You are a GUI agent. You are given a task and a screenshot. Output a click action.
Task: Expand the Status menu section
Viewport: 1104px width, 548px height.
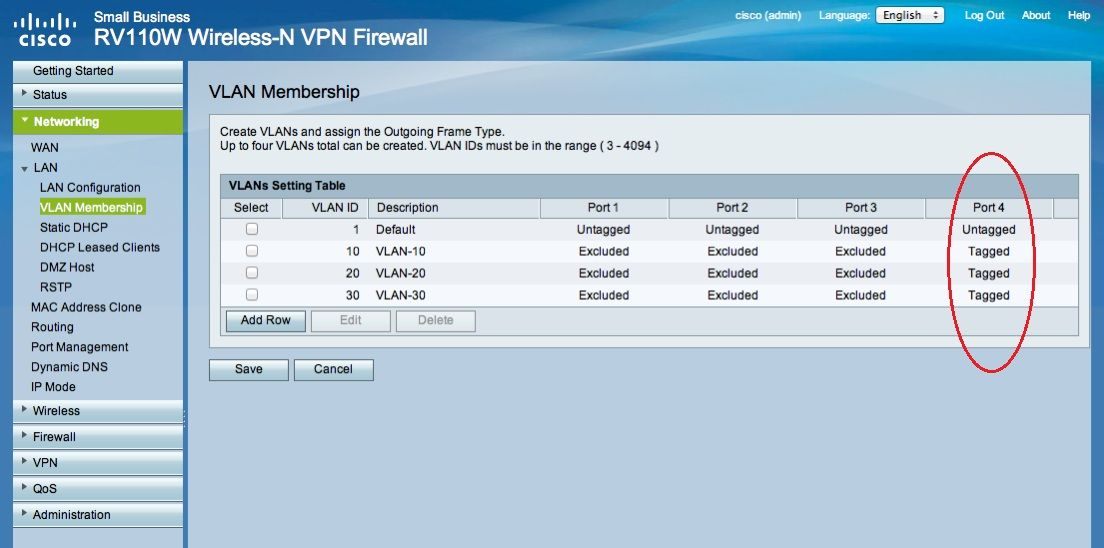tap(97, 94)
